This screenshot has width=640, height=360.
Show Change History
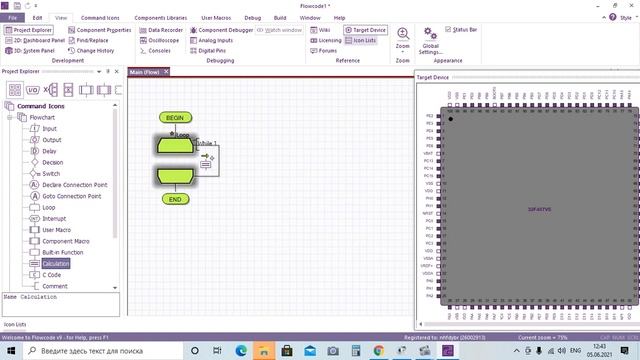91,51
